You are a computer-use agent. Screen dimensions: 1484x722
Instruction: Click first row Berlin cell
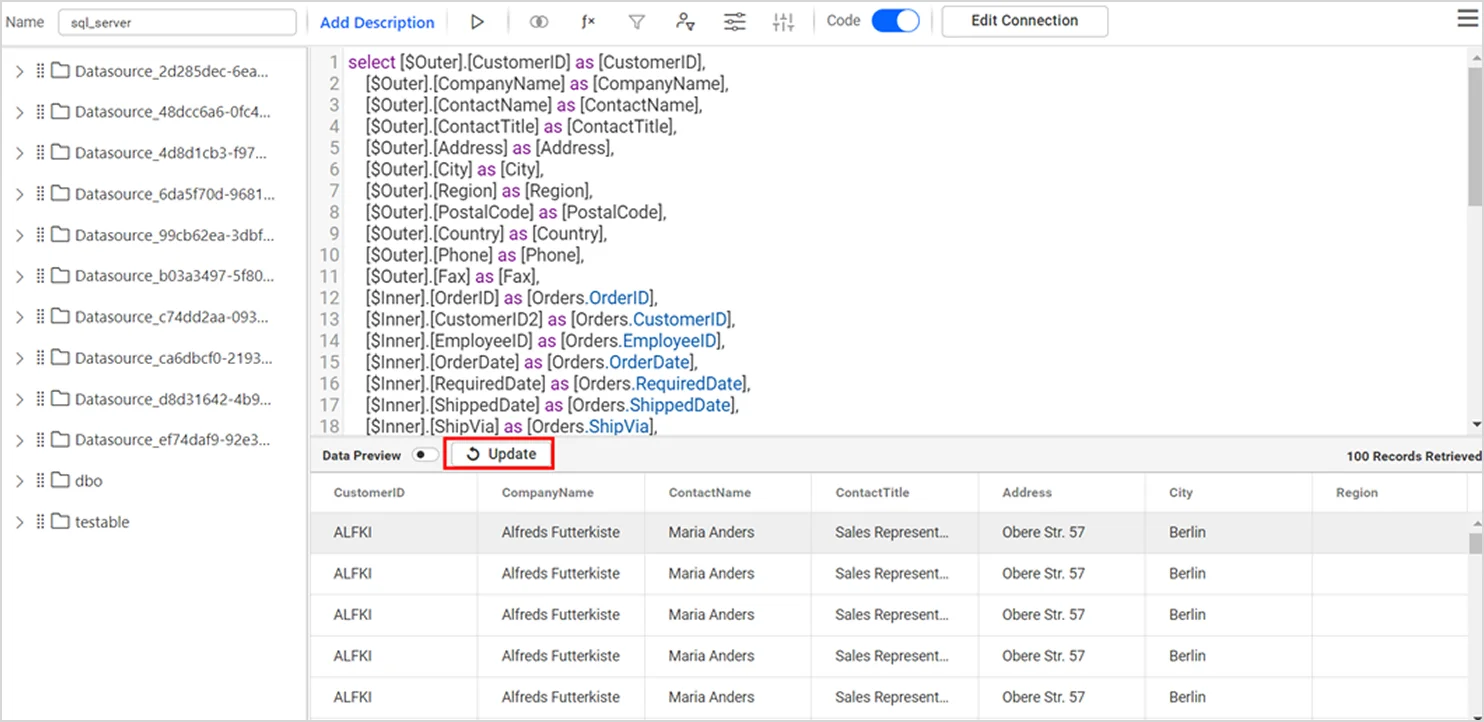[x=1229, y=533]
